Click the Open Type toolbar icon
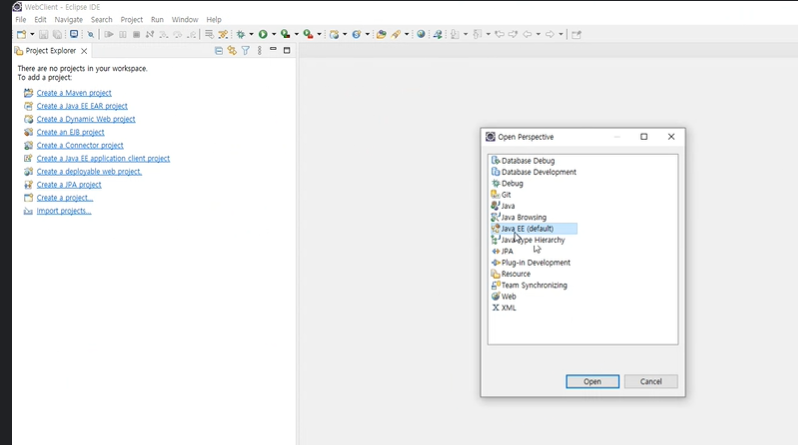798x445 pixels. pyautogui.click(x=381, y=35)
